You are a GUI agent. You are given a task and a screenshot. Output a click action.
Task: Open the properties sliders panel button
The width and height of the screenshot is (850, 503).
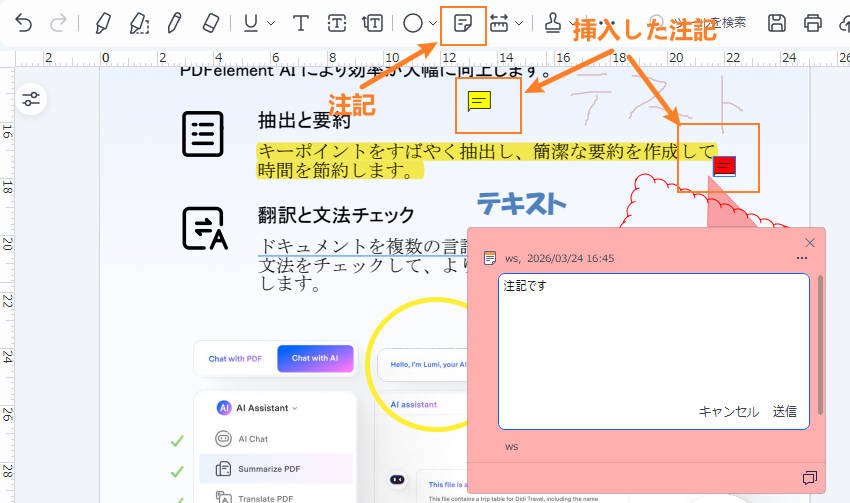[x=31, y=99]
